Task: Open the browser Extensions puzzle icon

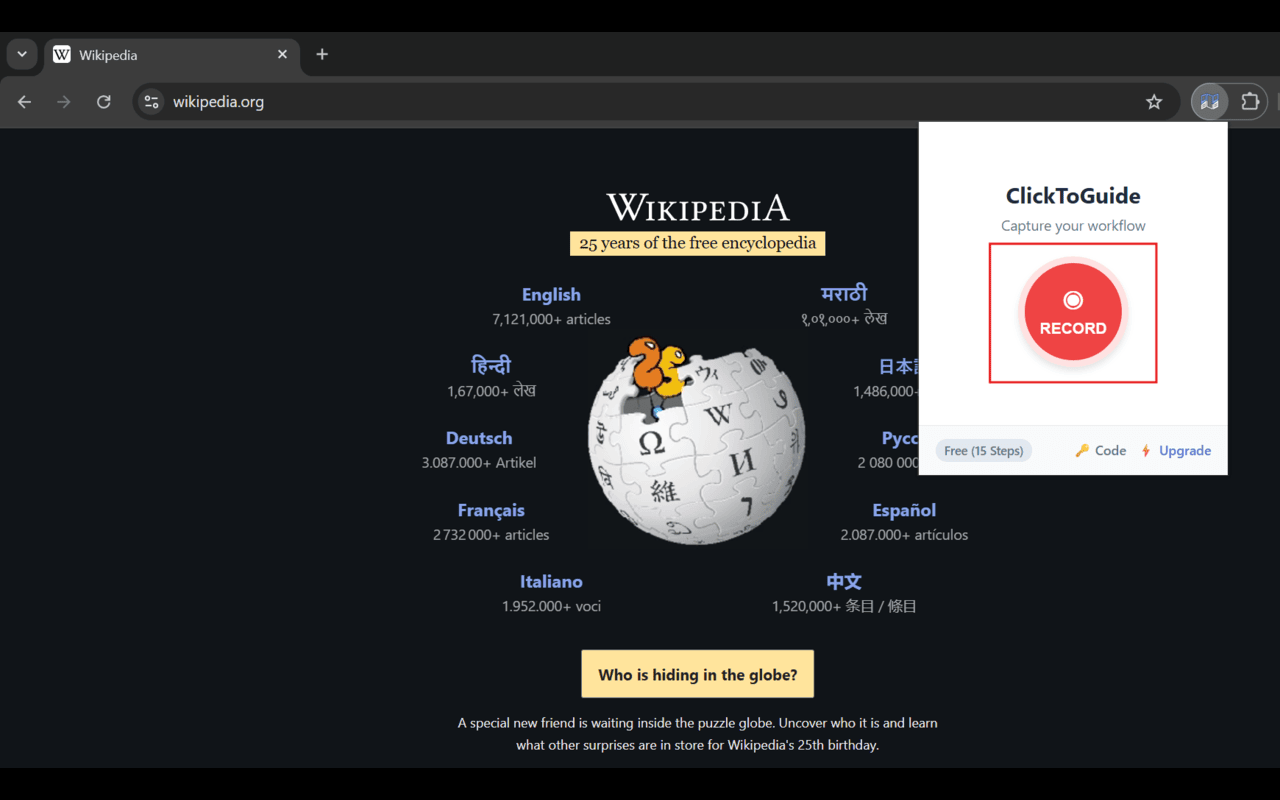Action: [1250, 101]
